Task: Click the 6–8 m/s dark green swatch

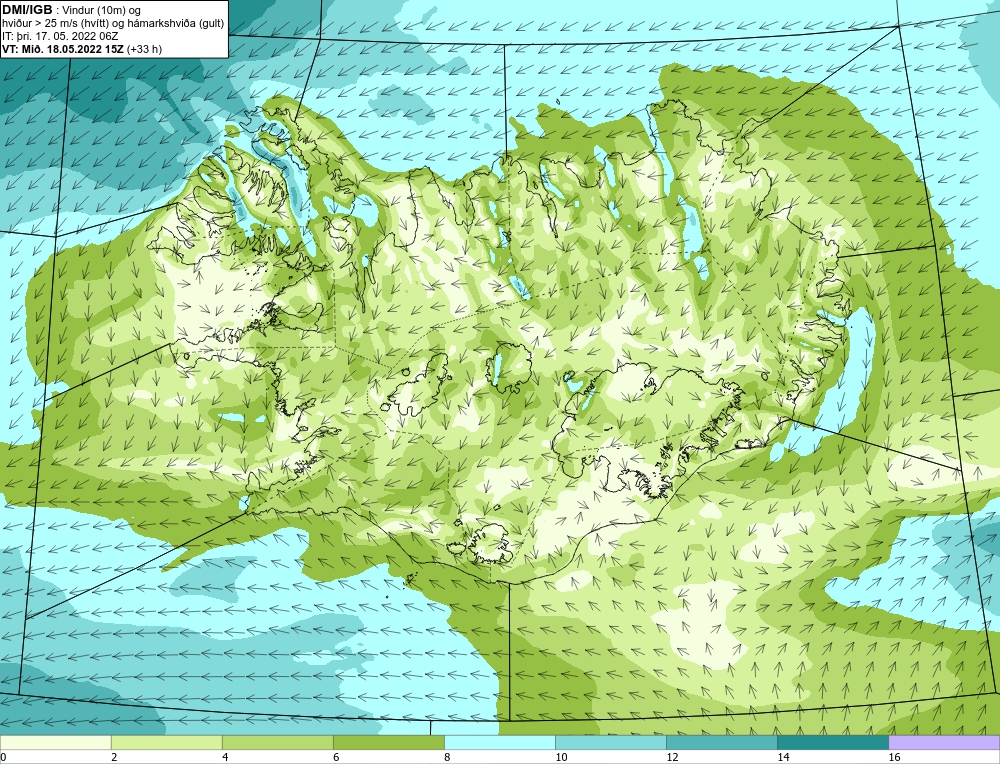Action: tap(388, 742)
